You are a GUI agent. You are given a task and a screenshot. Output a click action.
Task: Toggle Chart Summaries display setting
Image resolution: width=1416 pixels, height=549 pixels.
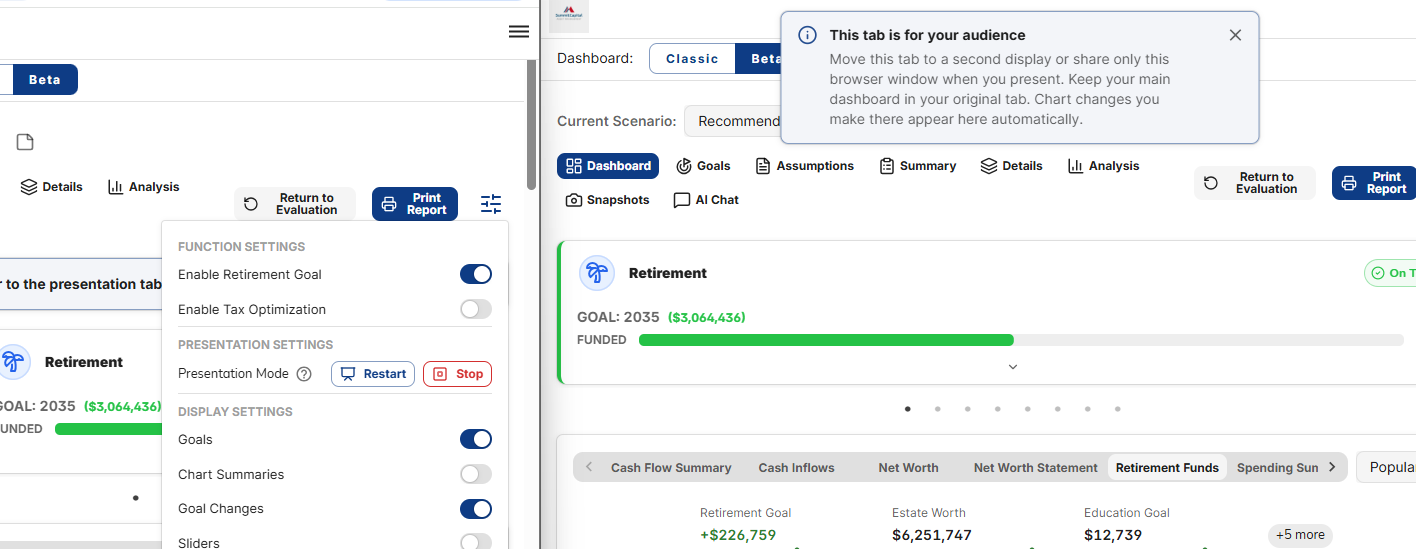476,474
